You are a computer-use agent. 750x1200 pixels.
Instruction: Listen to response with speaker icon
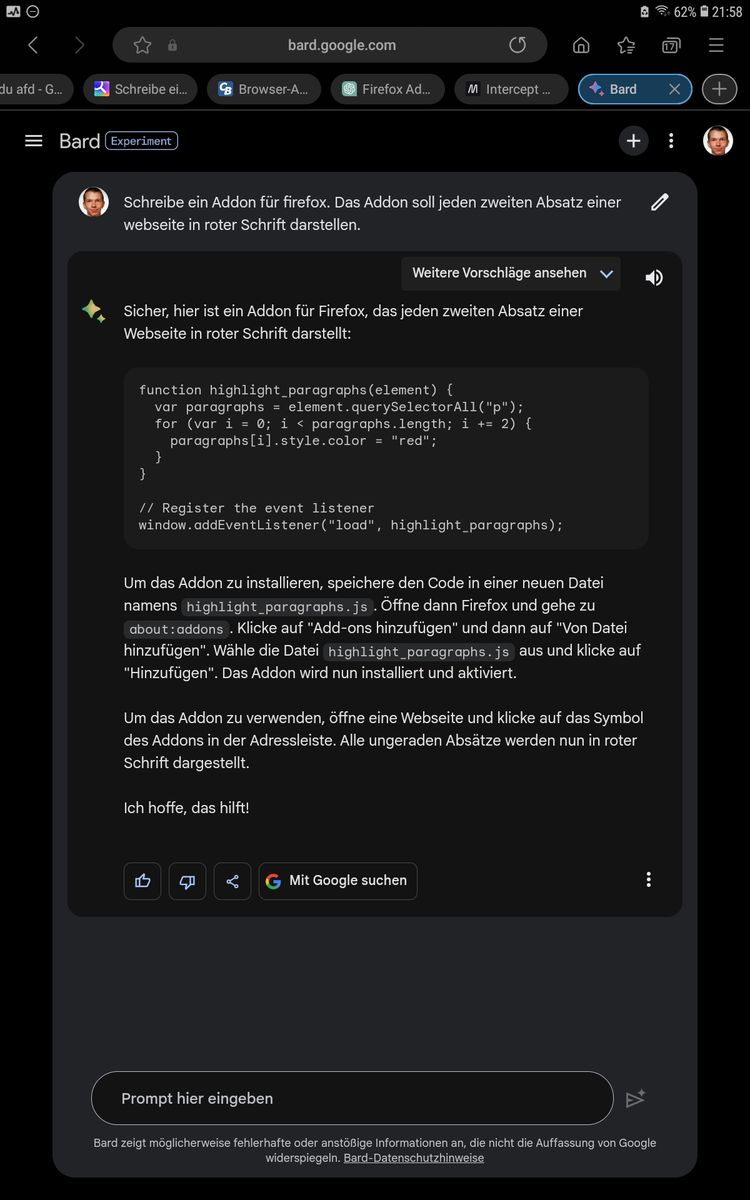tap(654, 278)
